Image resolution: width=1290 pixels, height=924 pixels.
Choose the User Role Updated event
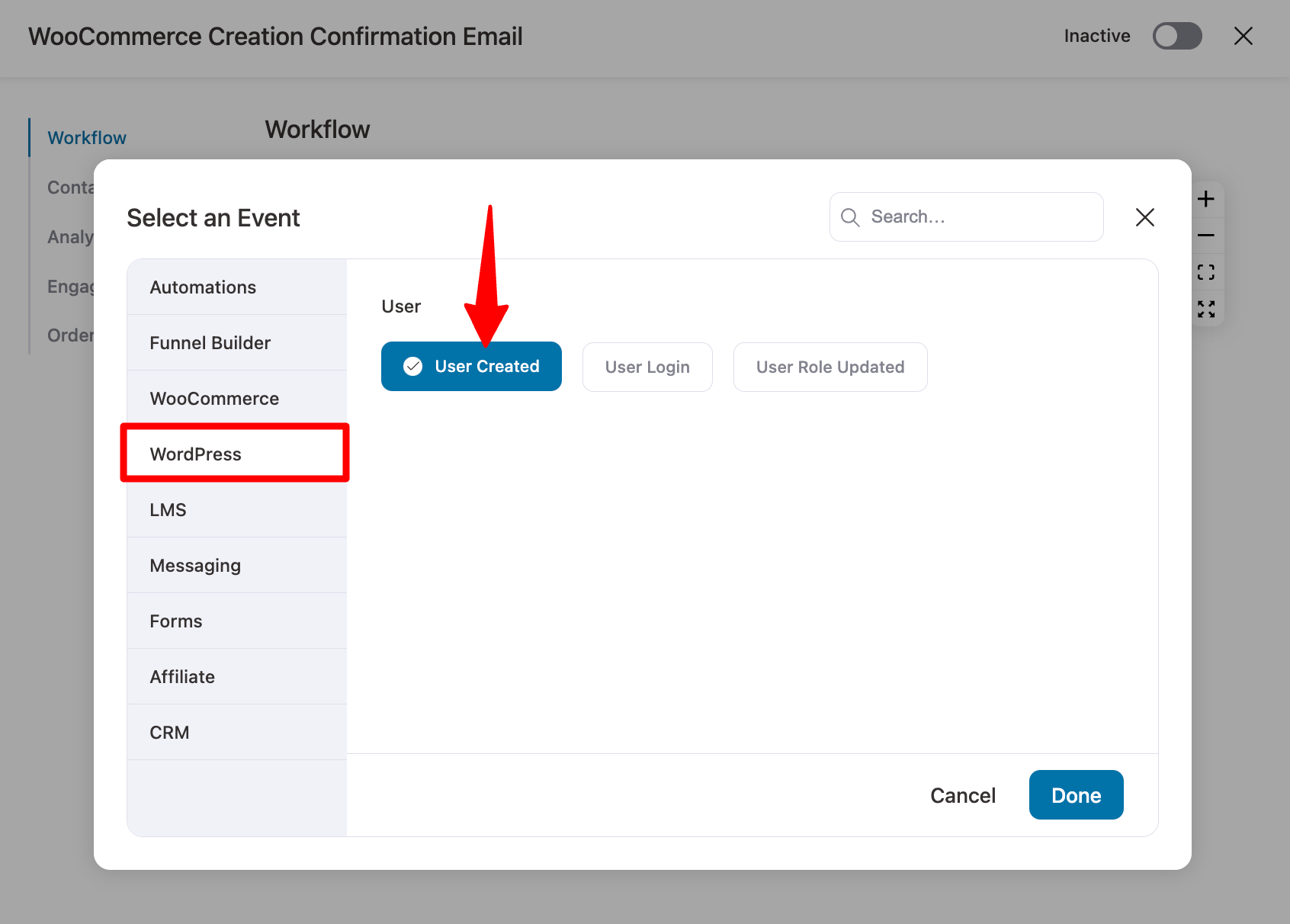coord(830,367)
